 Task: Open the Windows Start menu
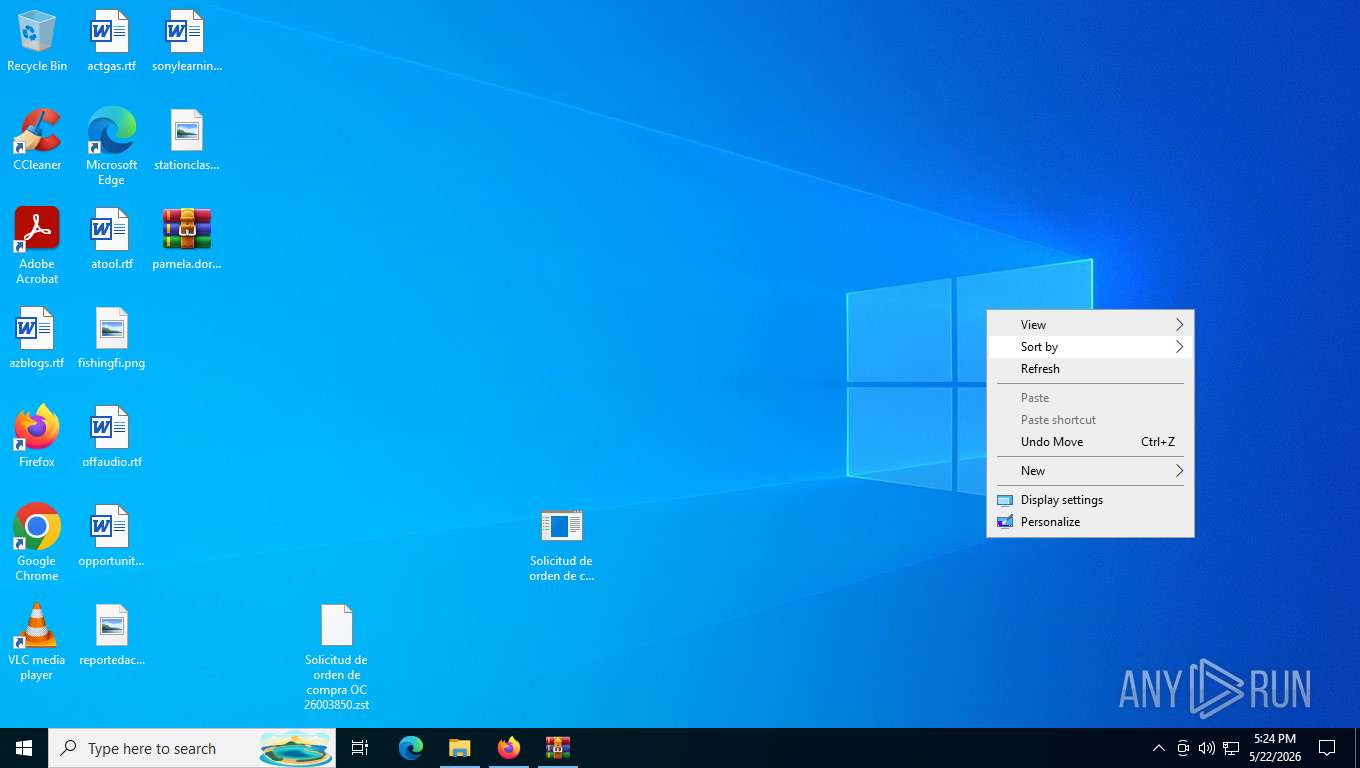(24, 748)
